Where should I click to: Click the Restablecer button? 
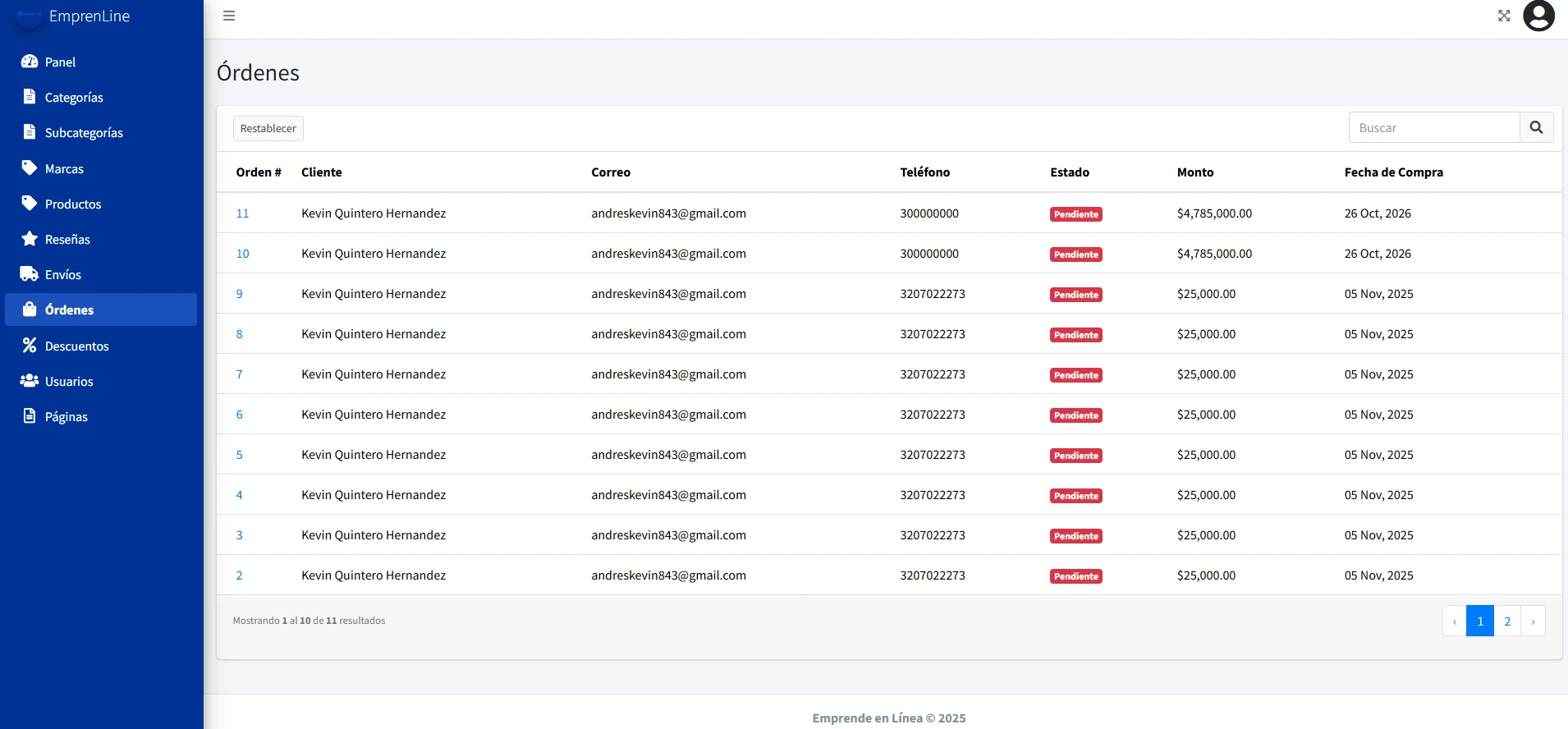pyautogui.click(x=268, y=128)
